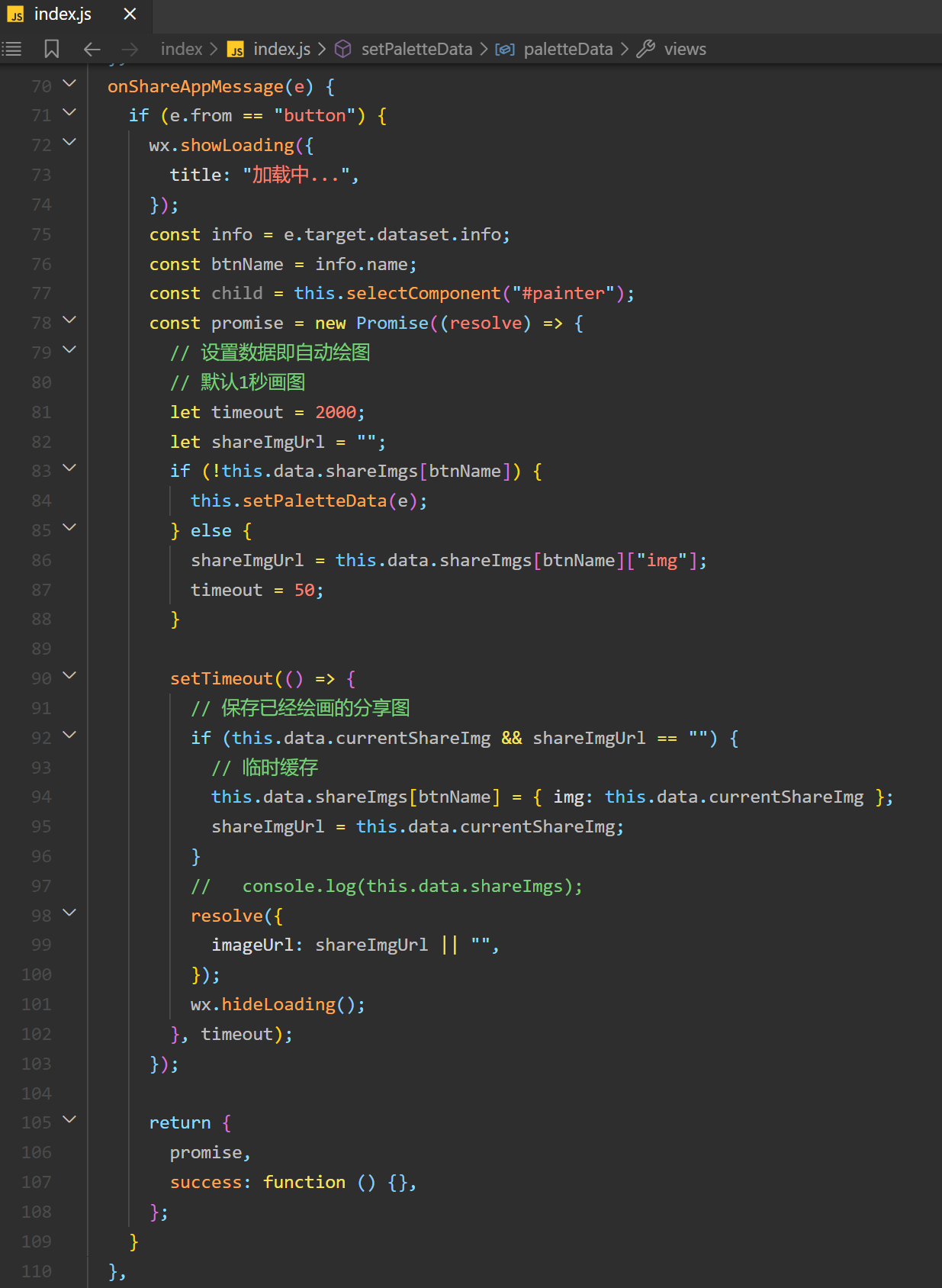The height and width of the screenshot is (1288, 942).
Task: Select the views breadcrumb item
Action: [684, 50]
